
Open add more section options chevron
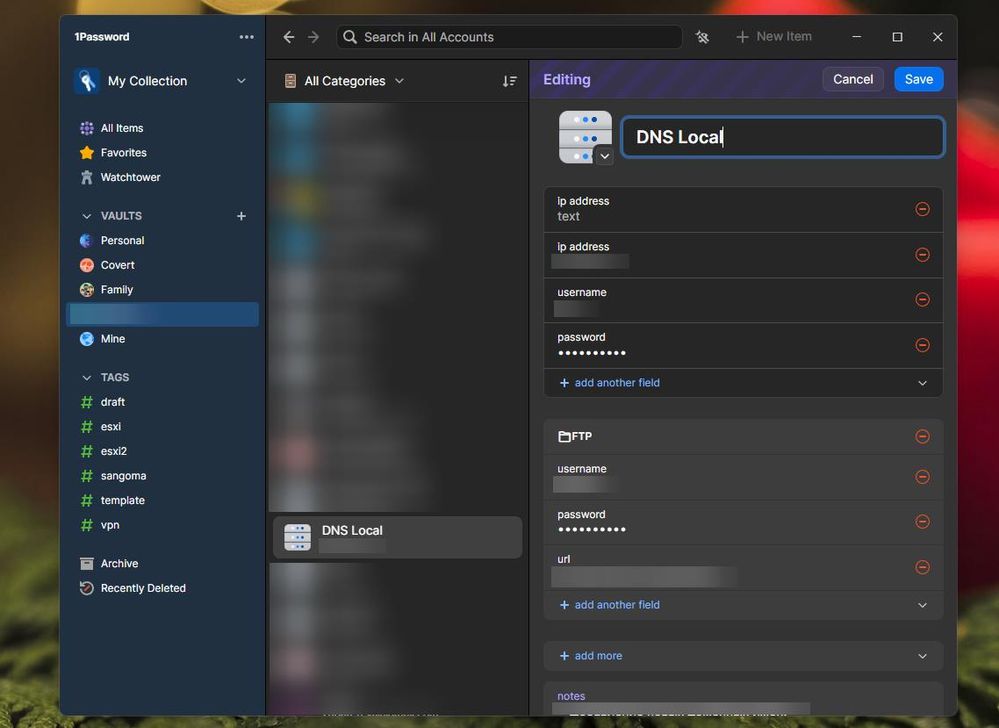pos(922,656)
